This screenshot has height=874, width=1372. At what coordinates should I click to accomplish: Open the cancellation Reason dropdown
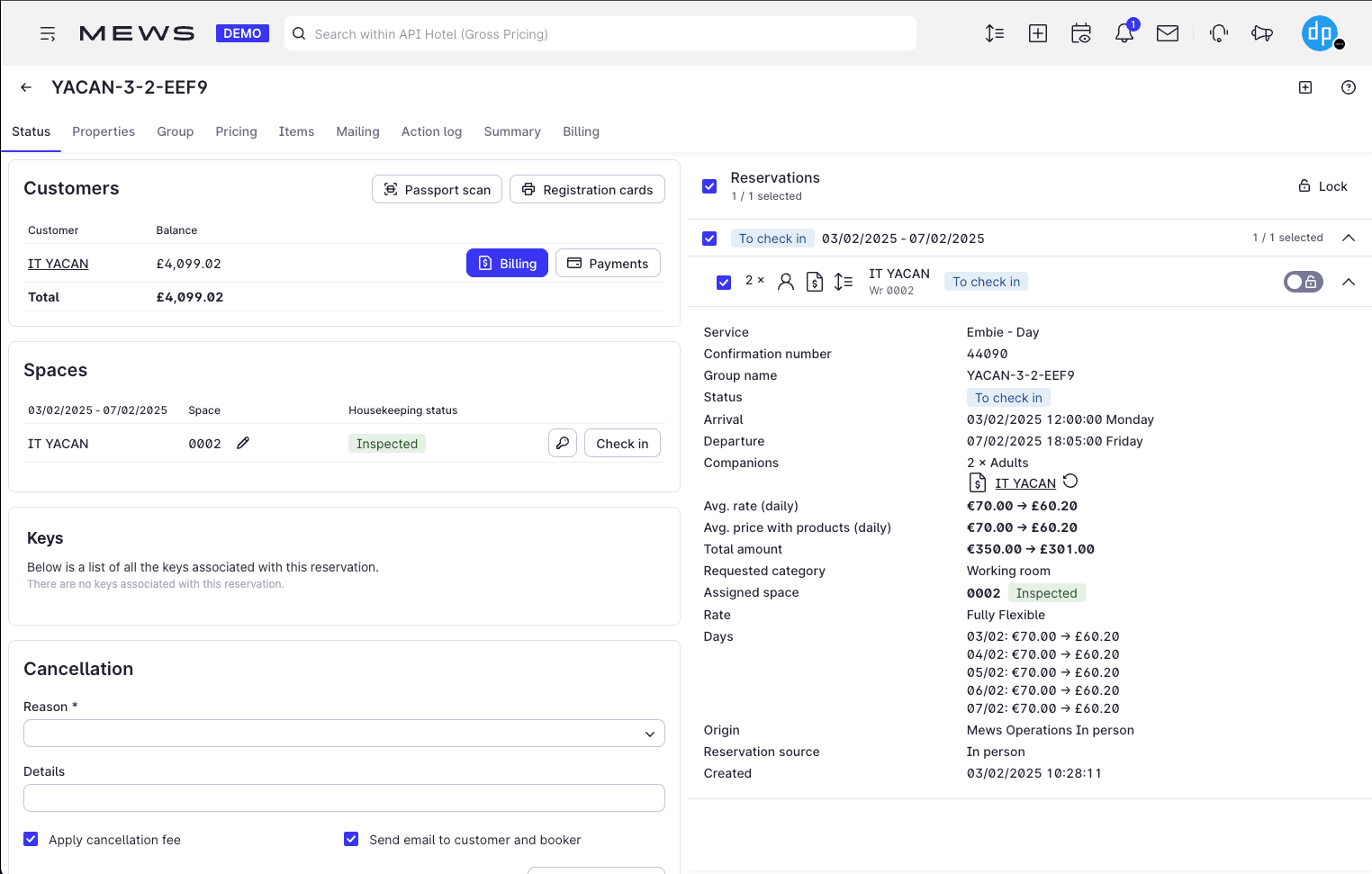[344, 734]
